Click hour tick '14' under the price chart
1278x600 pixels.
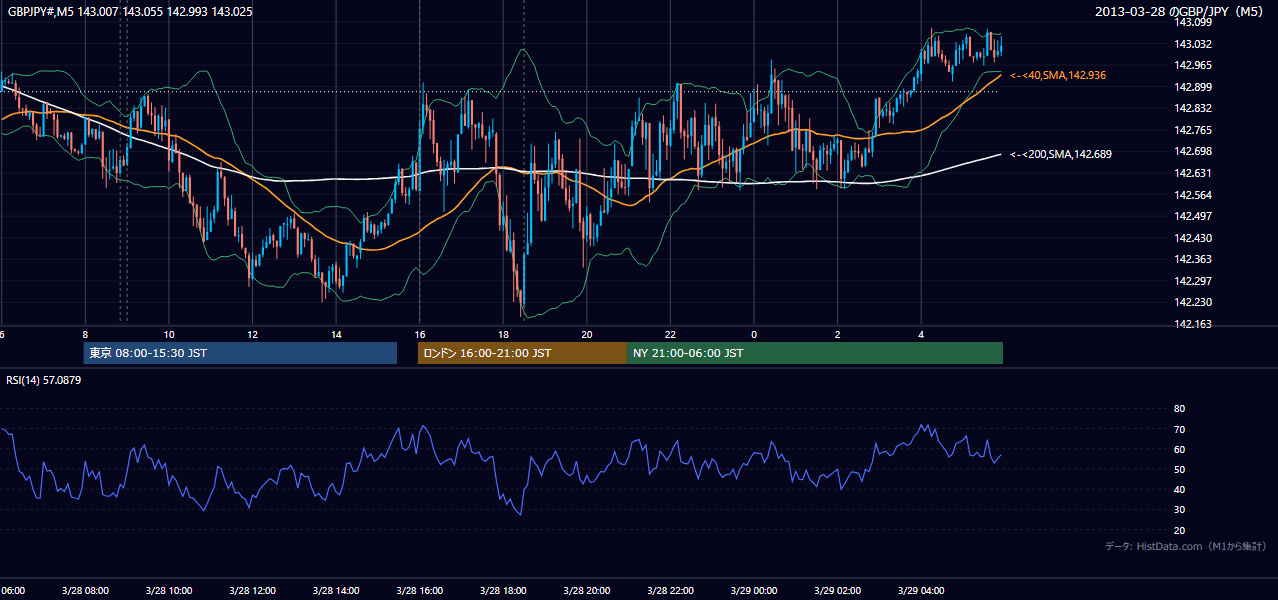click(336, 334)
